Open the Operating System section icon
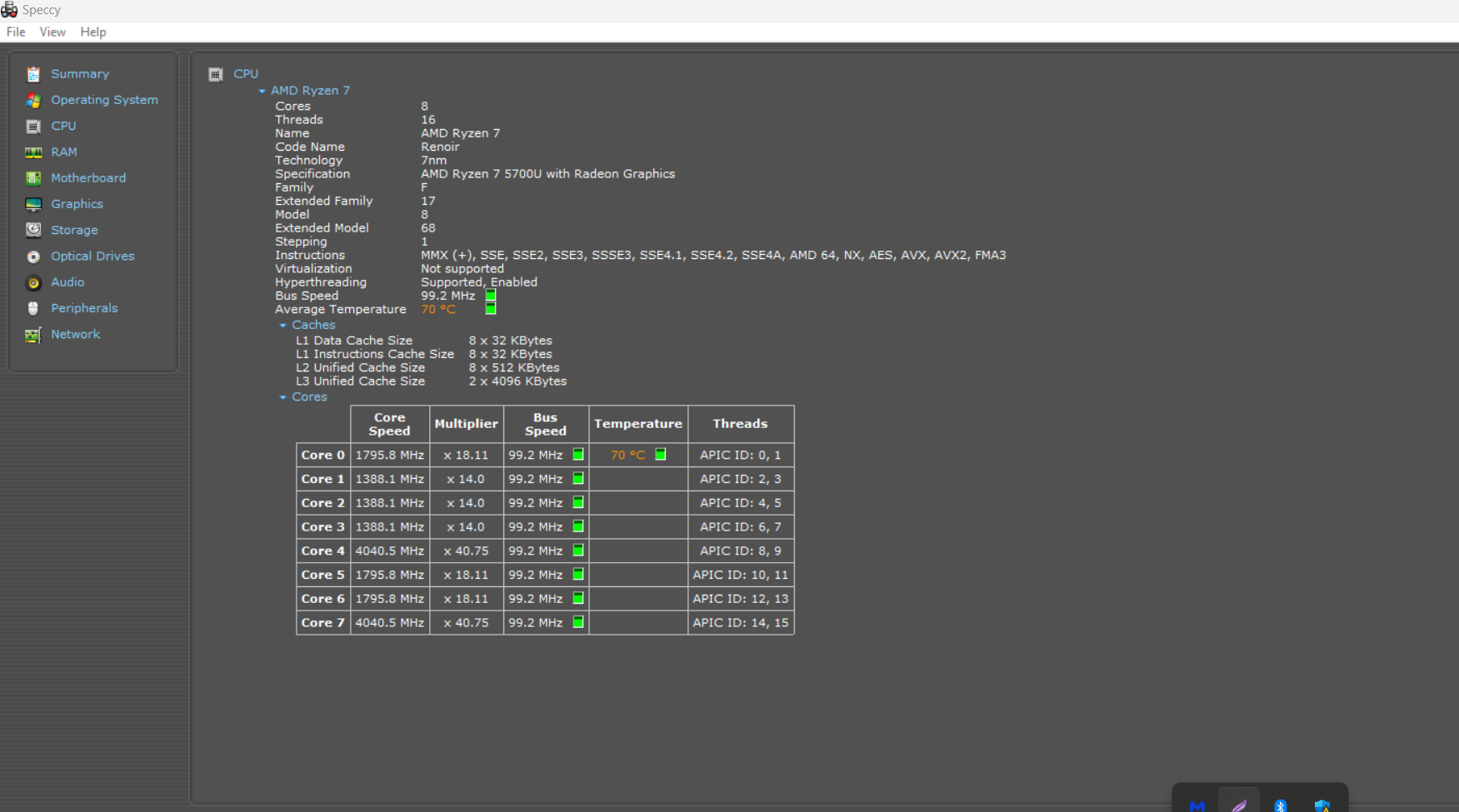Image resolution: width=1459 pixels, height=812 pixels. pyautogui.click(x=33, y=100)
